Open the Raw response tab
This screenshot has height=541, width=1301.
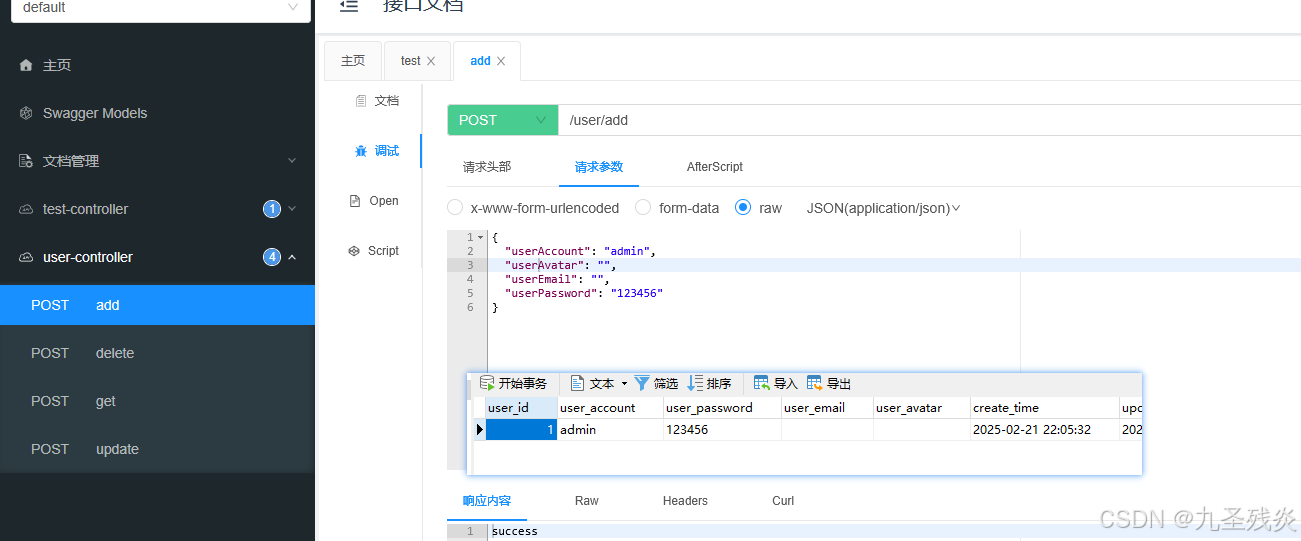(587, 501)
